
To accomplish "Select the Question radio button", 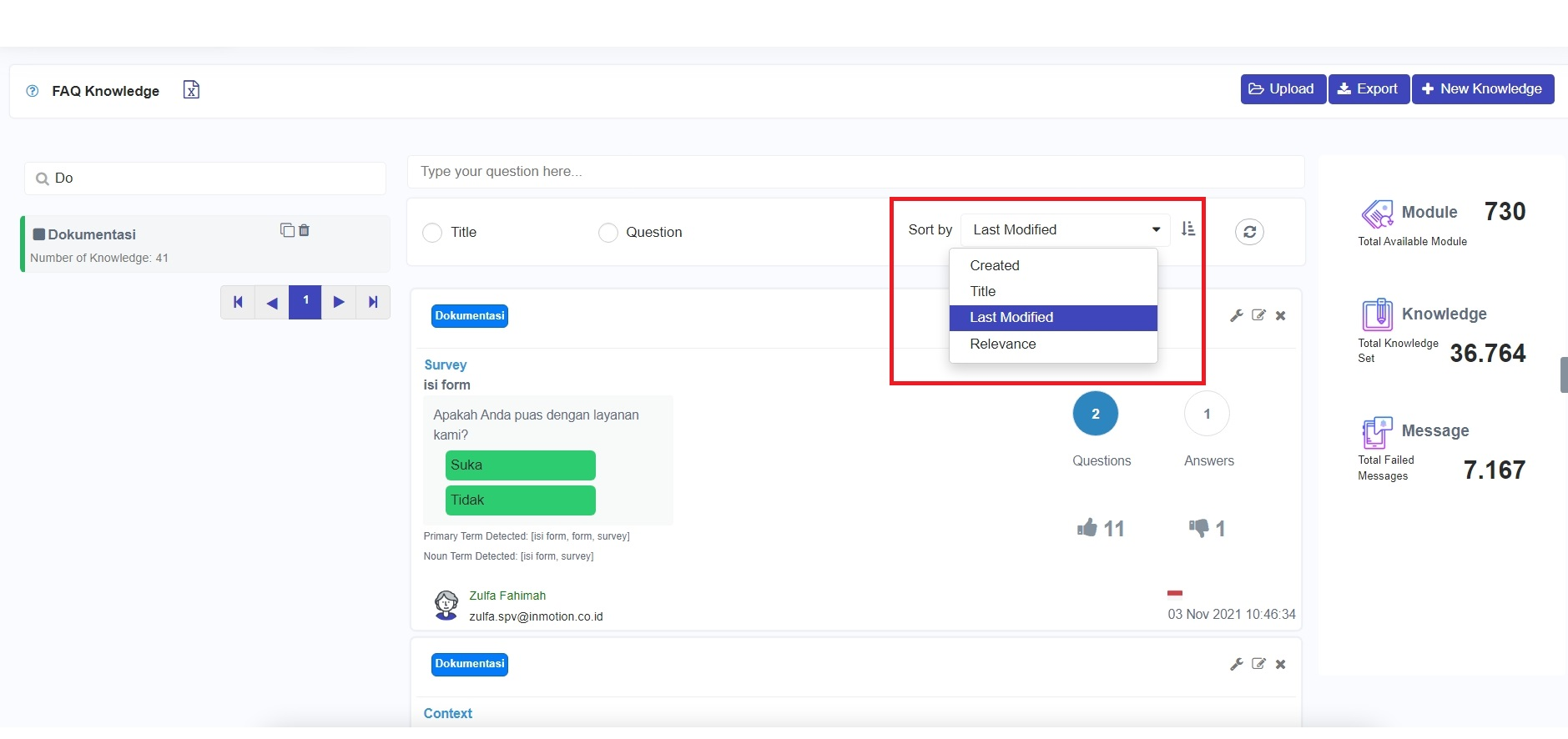I will (x=608, y=233).
